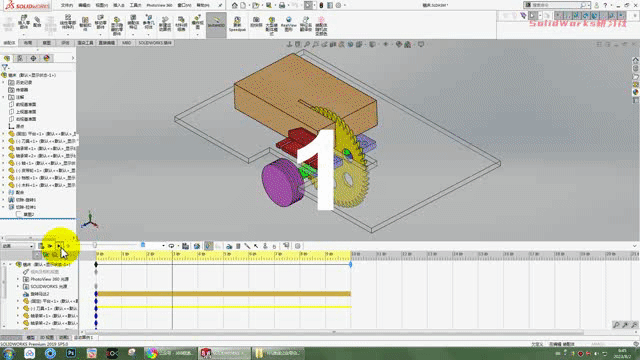Click the timeline horizontal scrollbar
The width and height of the screenshot is (640, 360).
pos(334,332)
